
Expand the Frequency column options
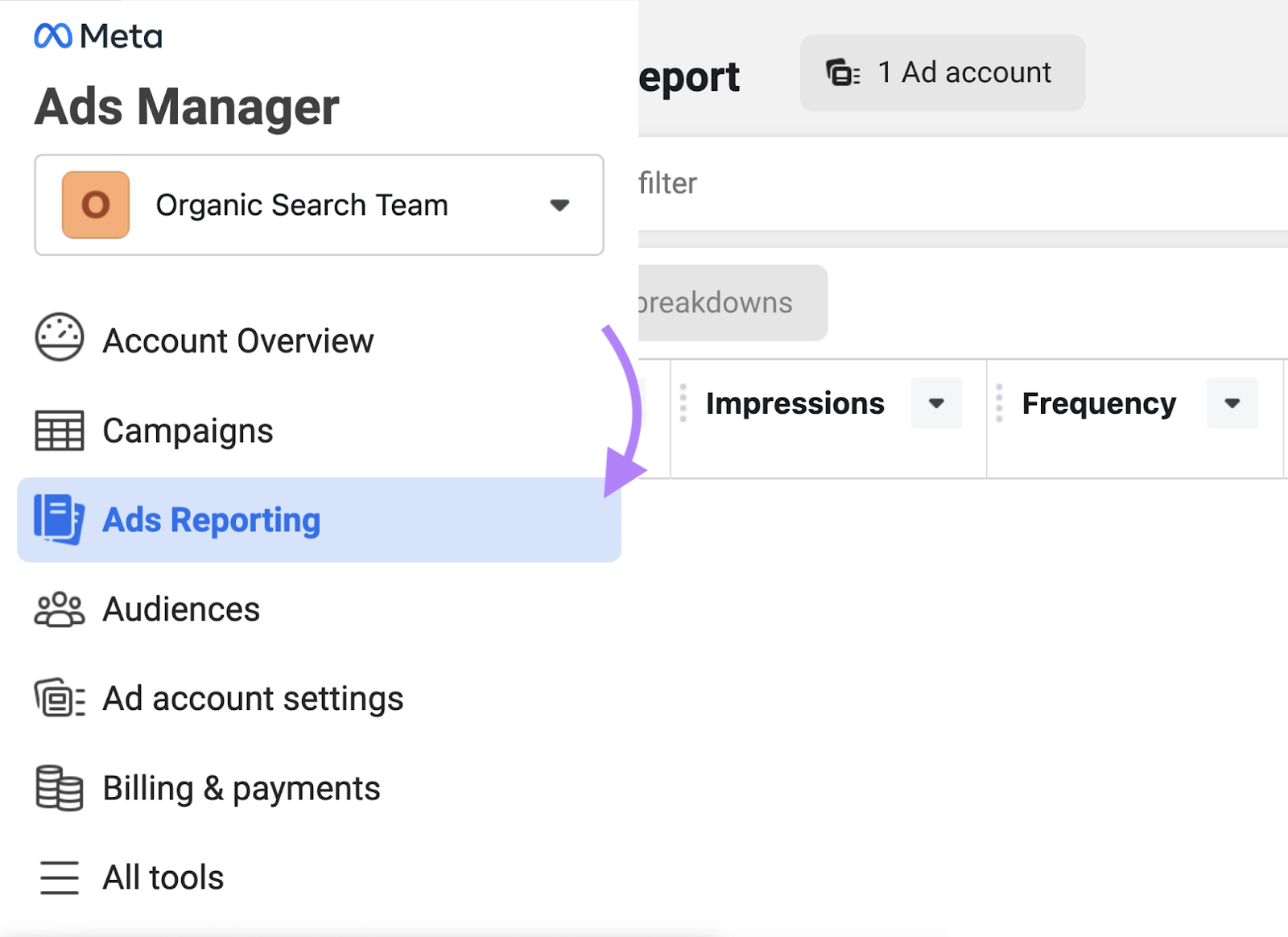tap(1231, 402)
